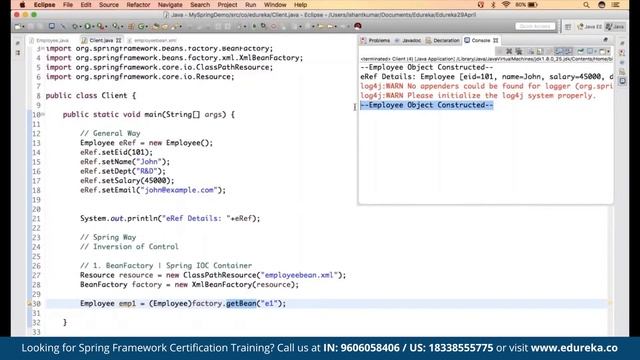Click the Open Task toolbar icon
The height and width of the screenshot is (360, 640).
[x=165, y=27]
